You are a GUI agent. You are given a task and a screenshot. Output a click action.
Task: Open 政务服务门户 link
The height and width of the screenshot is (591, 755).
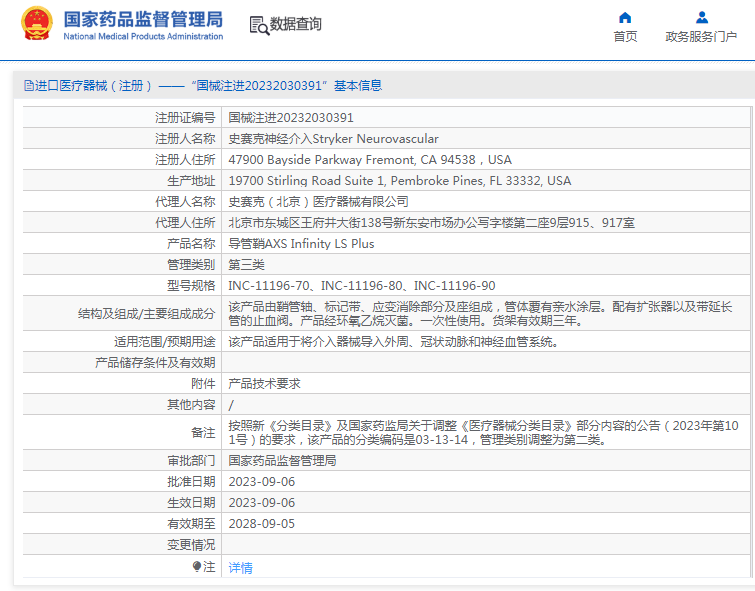point(701,37)
